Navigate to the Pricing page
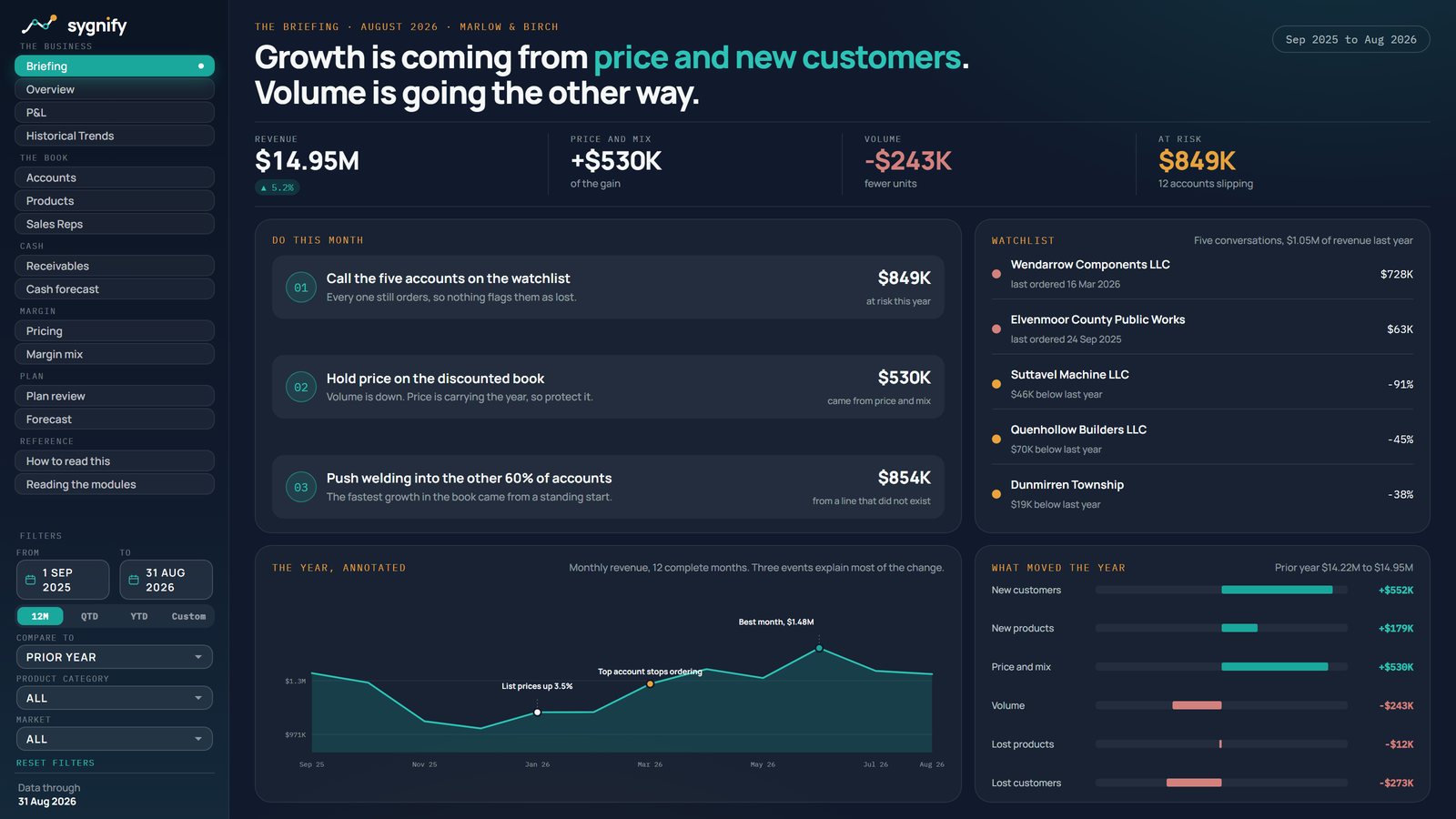1456x819 pixels. click(x=115, y=331)
